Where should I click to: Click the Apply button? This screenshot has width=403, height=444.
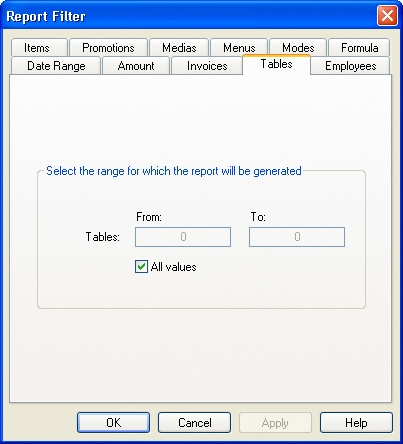[275, 423]
